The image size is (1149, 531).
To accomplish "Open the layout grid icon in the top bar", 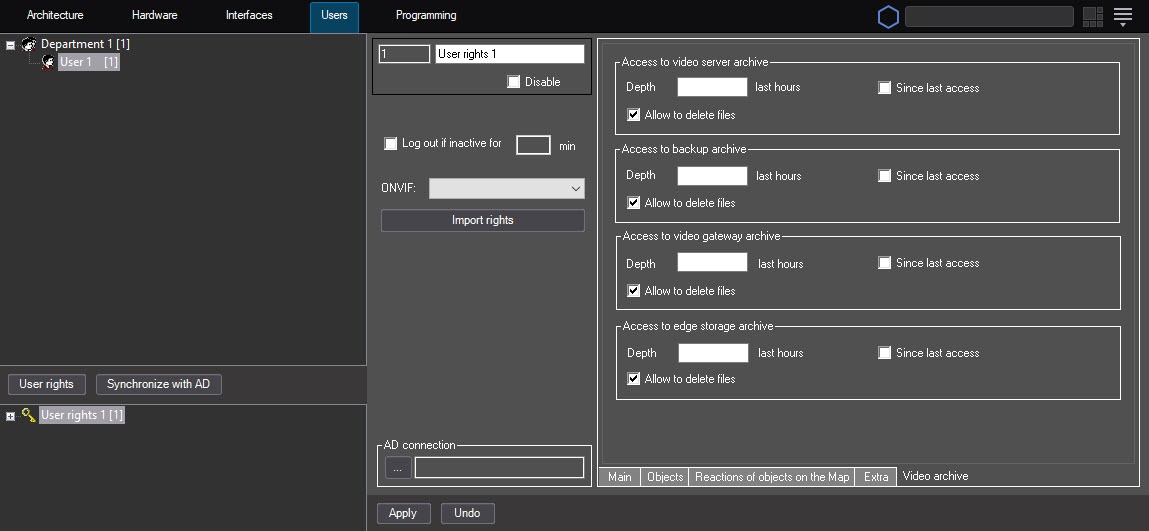I will (1093, 17).
